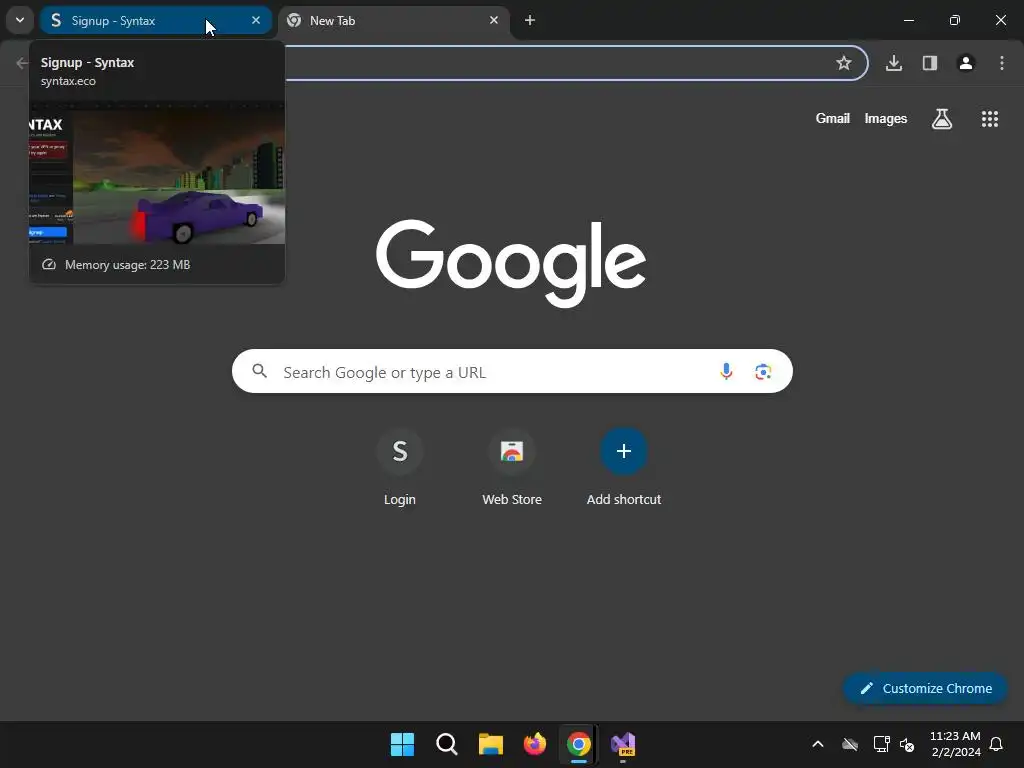The image size is (1024, 768).
Task: Open File Explorer from the taskbar
Action: [x=490, y=744]
